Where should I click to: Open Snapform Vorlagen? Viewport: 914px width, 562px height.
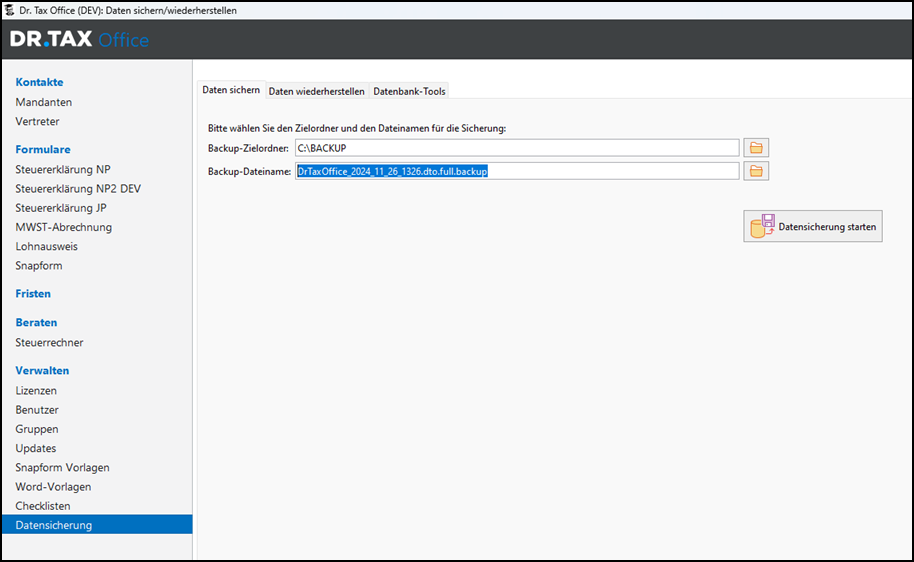62,467
